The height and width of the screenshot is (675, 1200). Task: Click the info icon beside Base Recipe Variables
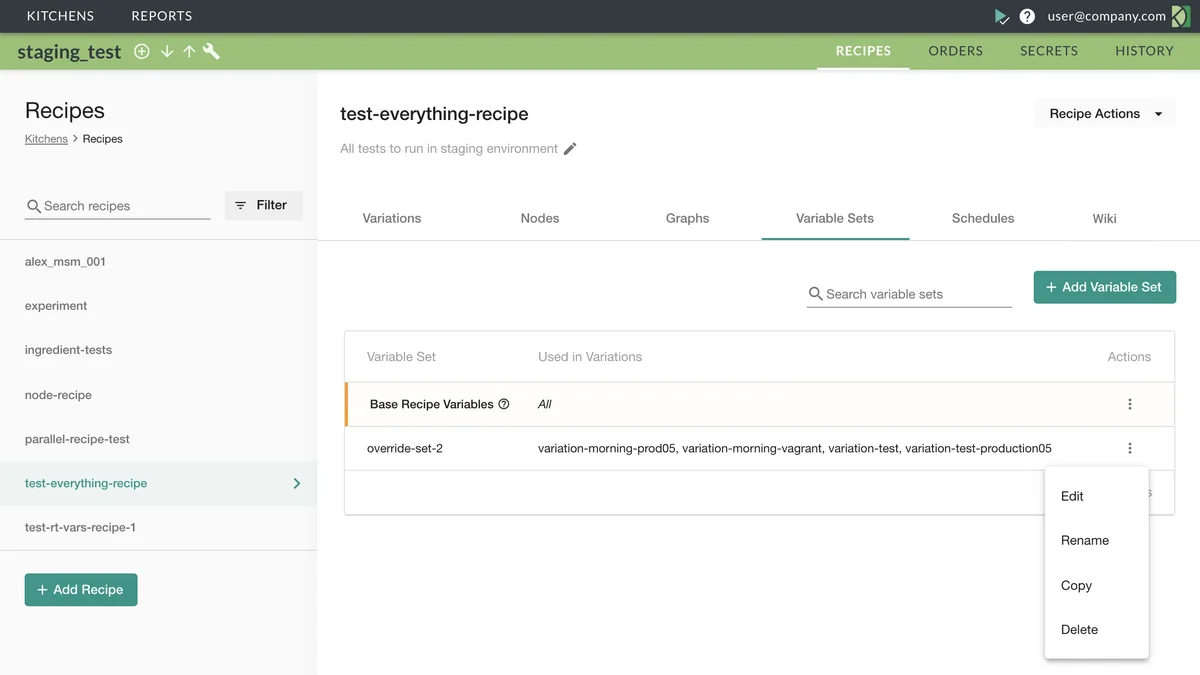click(504, 404)
